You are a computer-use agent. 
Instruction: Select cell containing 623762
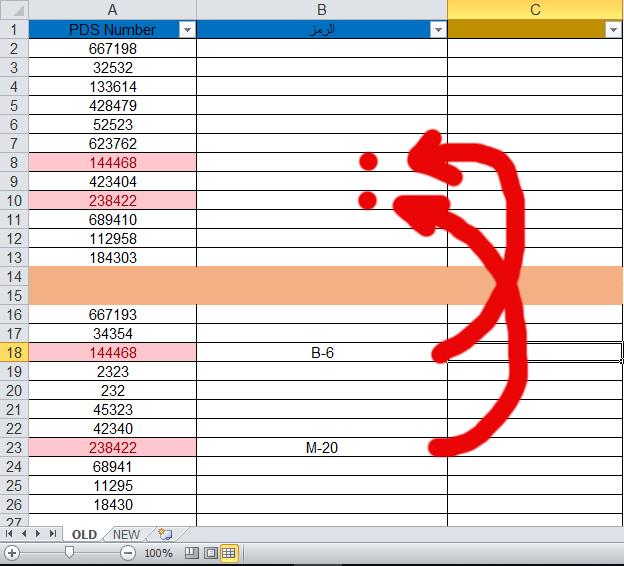(x=113, y=144)
